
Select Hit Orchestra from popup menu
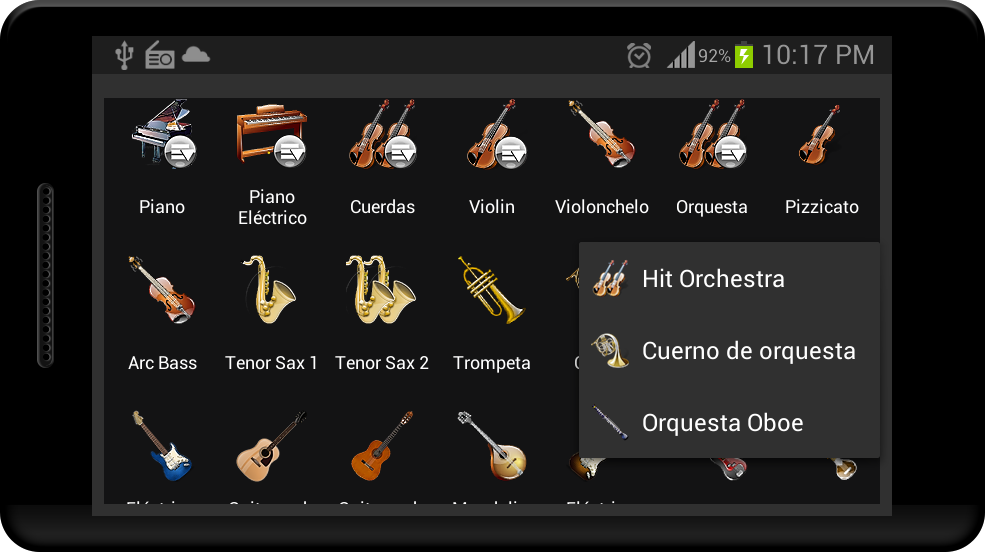tap(729, 278)
